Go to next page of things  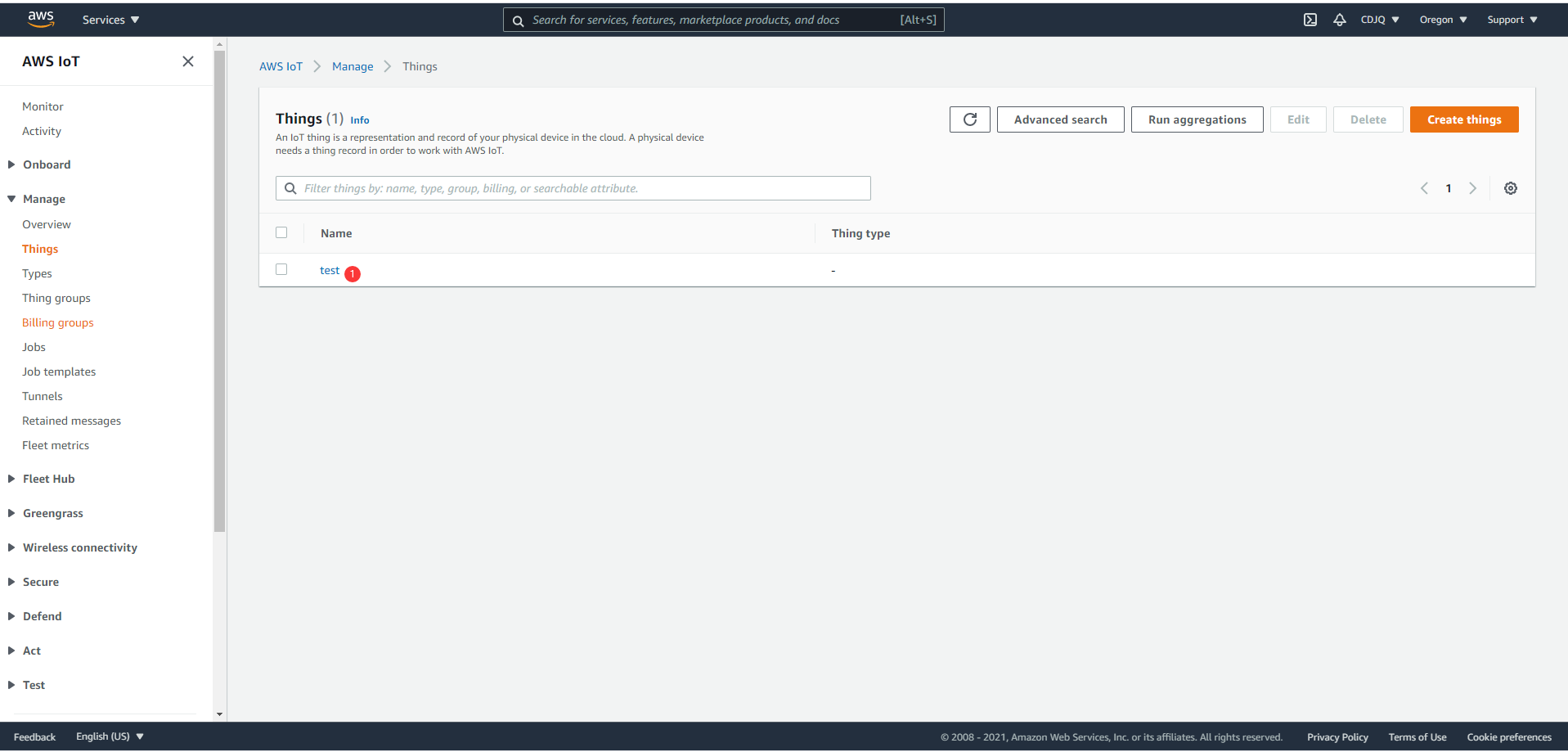point(1473,188)
